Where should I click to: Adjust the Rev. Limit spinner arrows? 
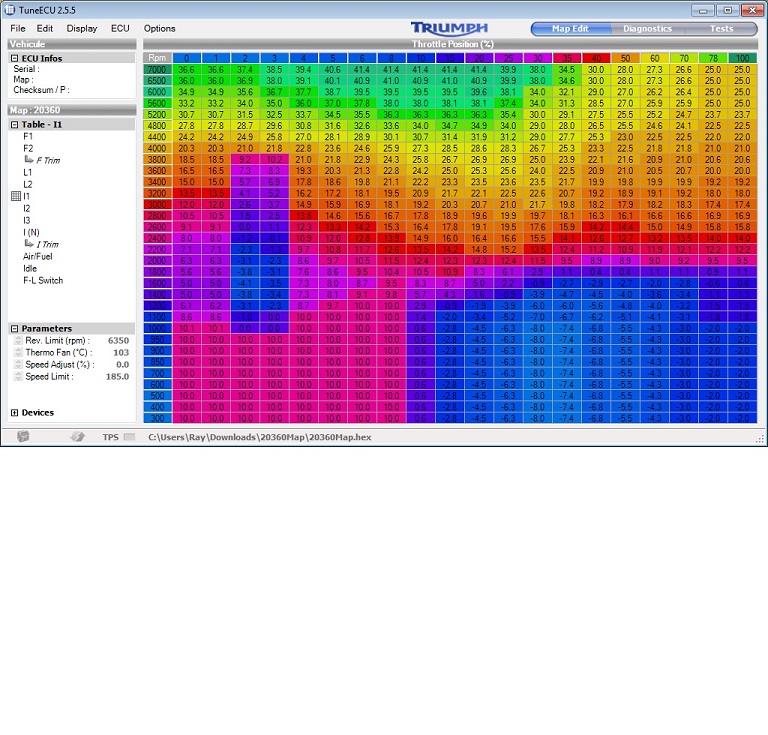(x=17, y=341)
